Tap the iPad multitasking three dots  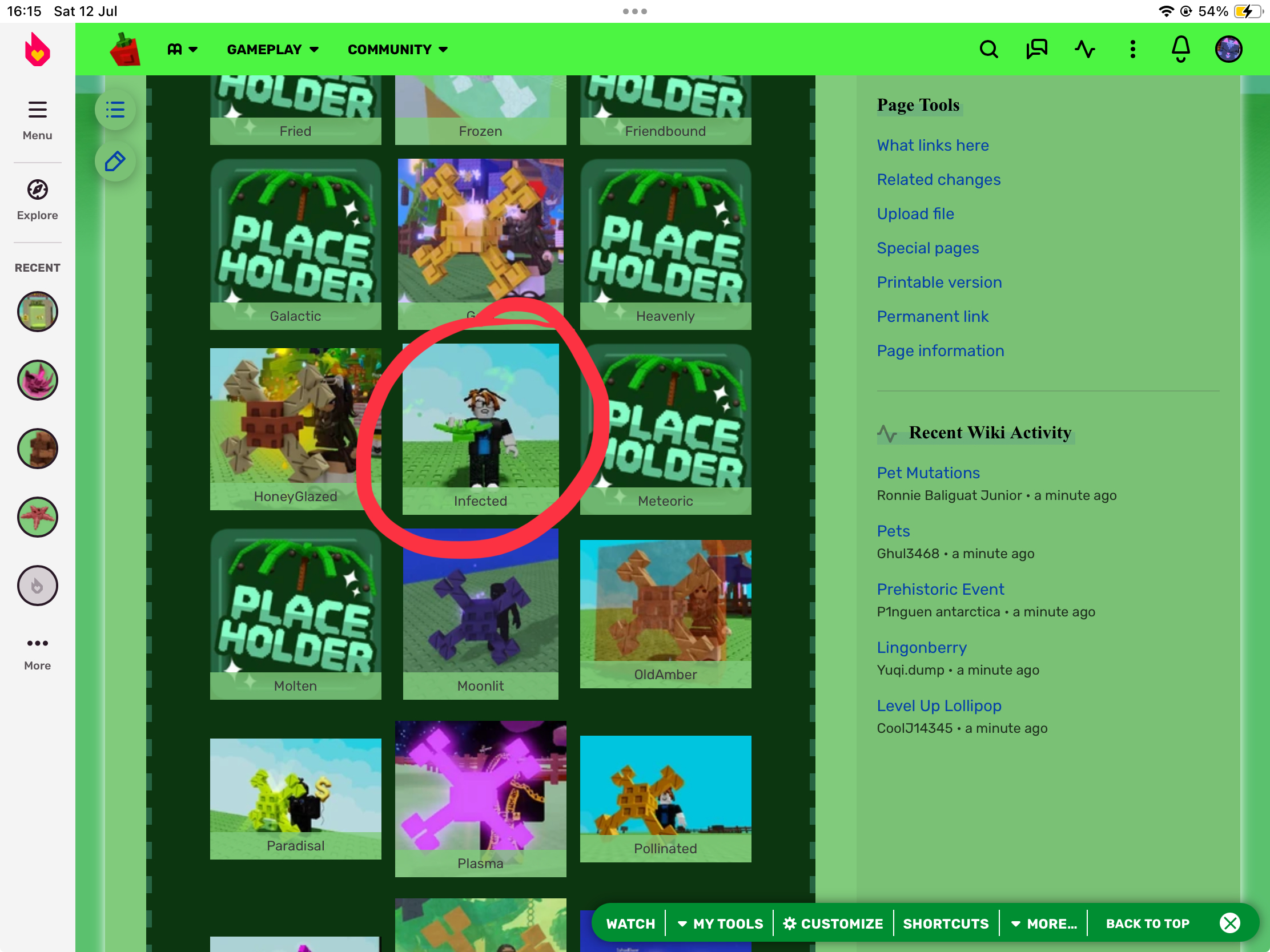(x=634, y=11)
